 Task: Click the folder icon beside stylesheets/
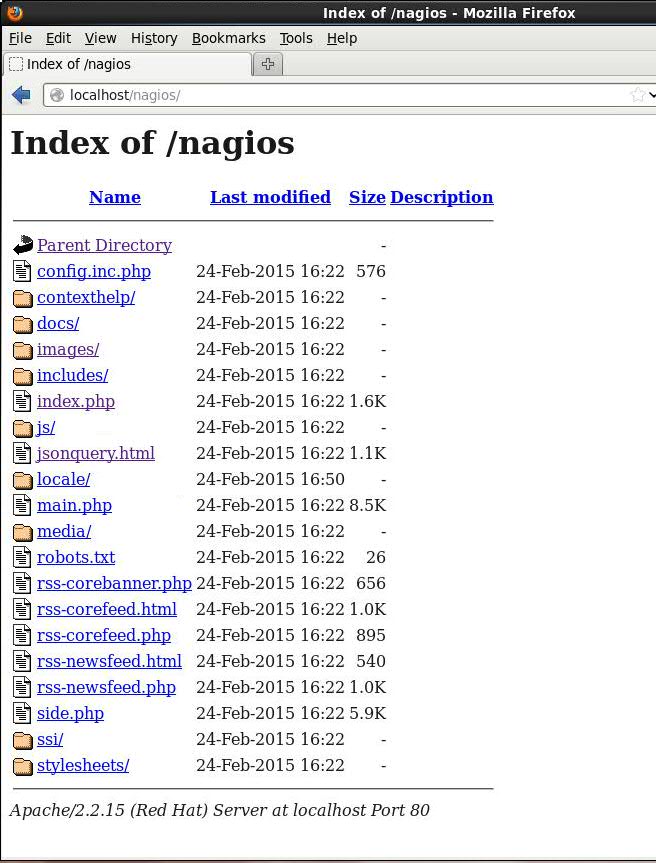coord(23,766)
